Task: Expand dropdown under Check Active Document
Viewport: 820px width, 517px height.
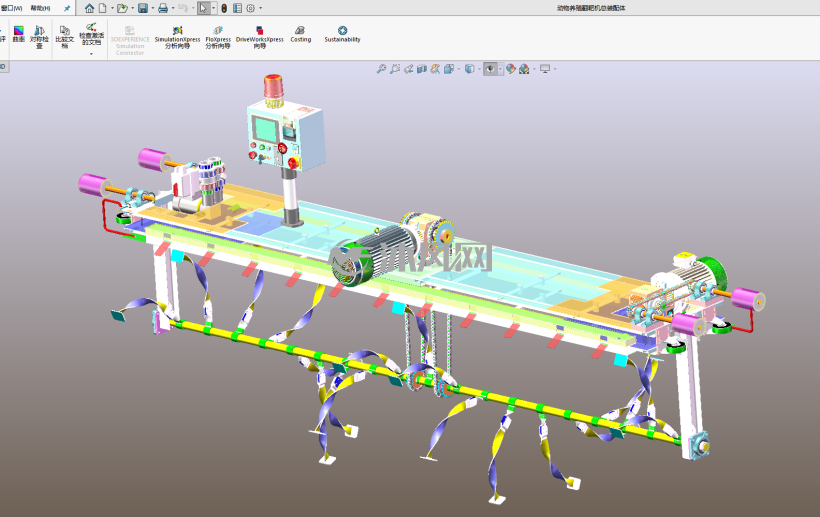Action: [x=92, y=53]
